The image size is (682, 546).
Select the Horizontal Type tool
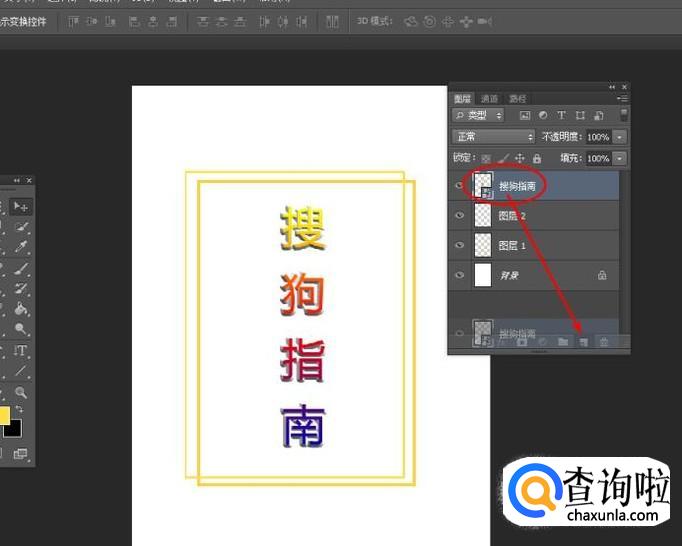[21, 350]
